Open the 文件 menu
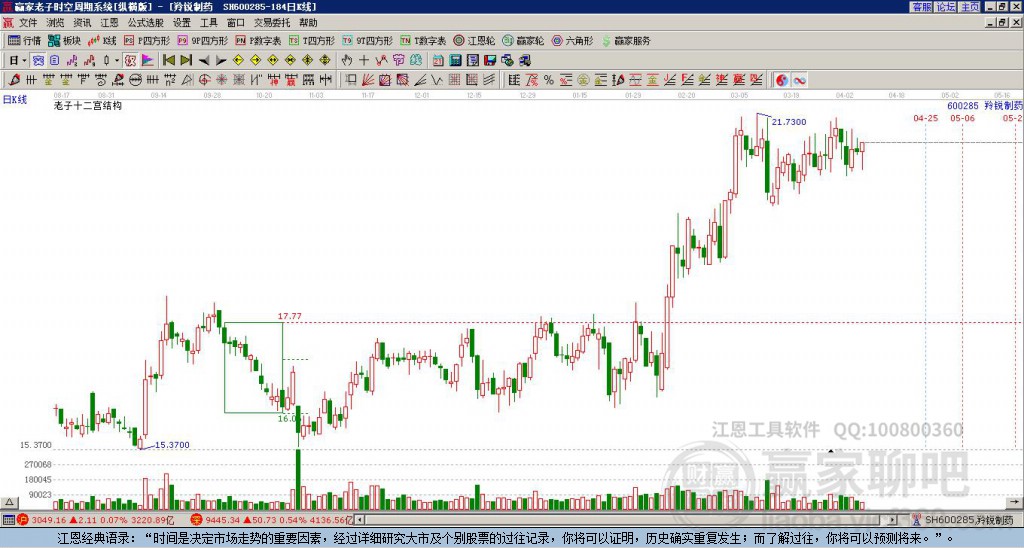Image resolution: width=1024 pixels, height=548 pixels. (28, 23)
